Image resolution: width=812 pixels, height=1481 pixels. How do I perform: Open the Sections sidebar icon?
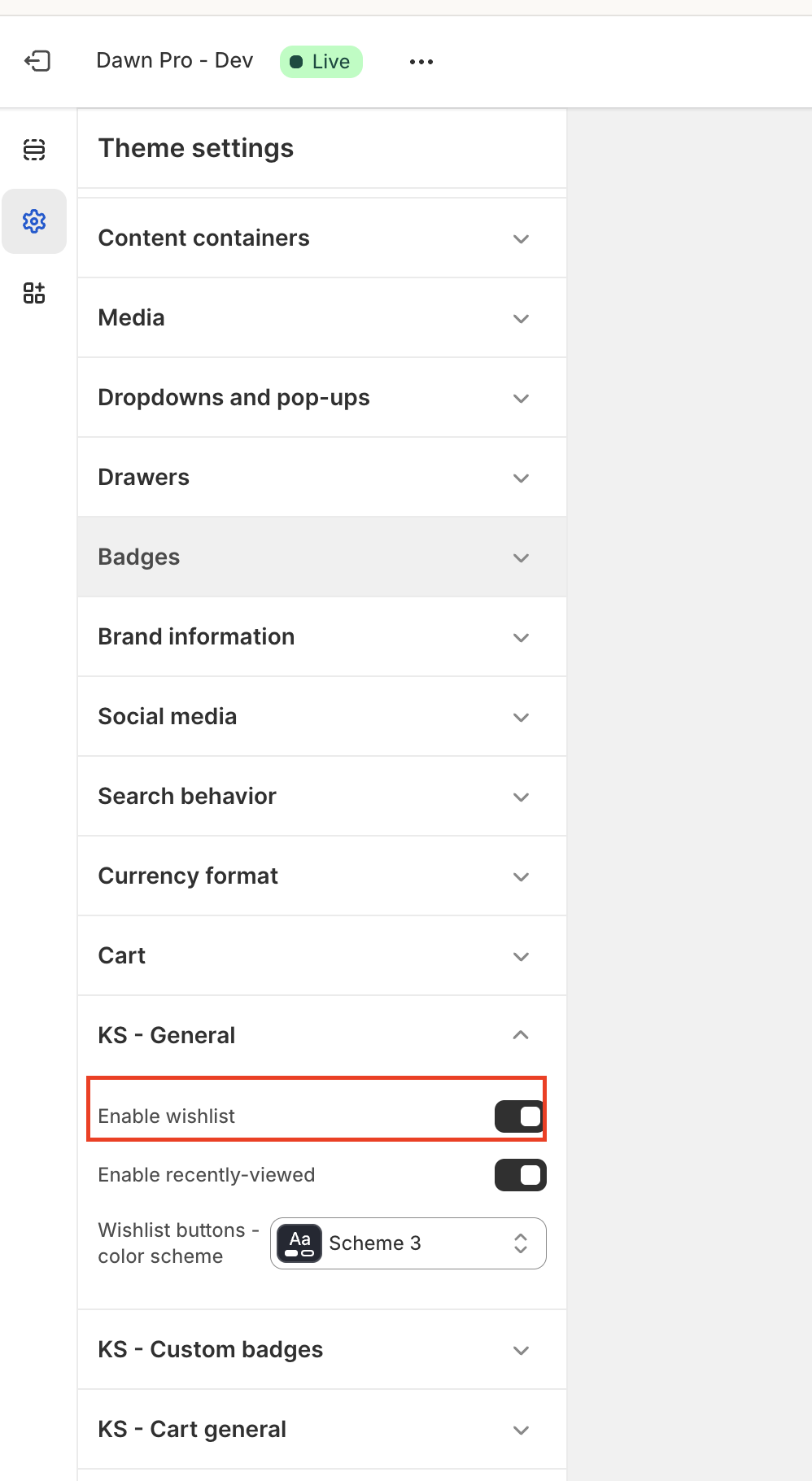tap(34, 150)
